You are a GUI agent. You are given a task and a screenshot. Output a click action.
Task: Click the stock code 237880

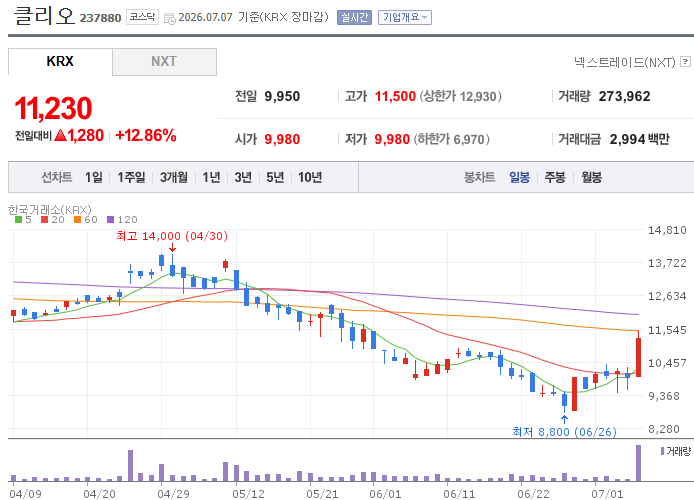pos(100,18)
